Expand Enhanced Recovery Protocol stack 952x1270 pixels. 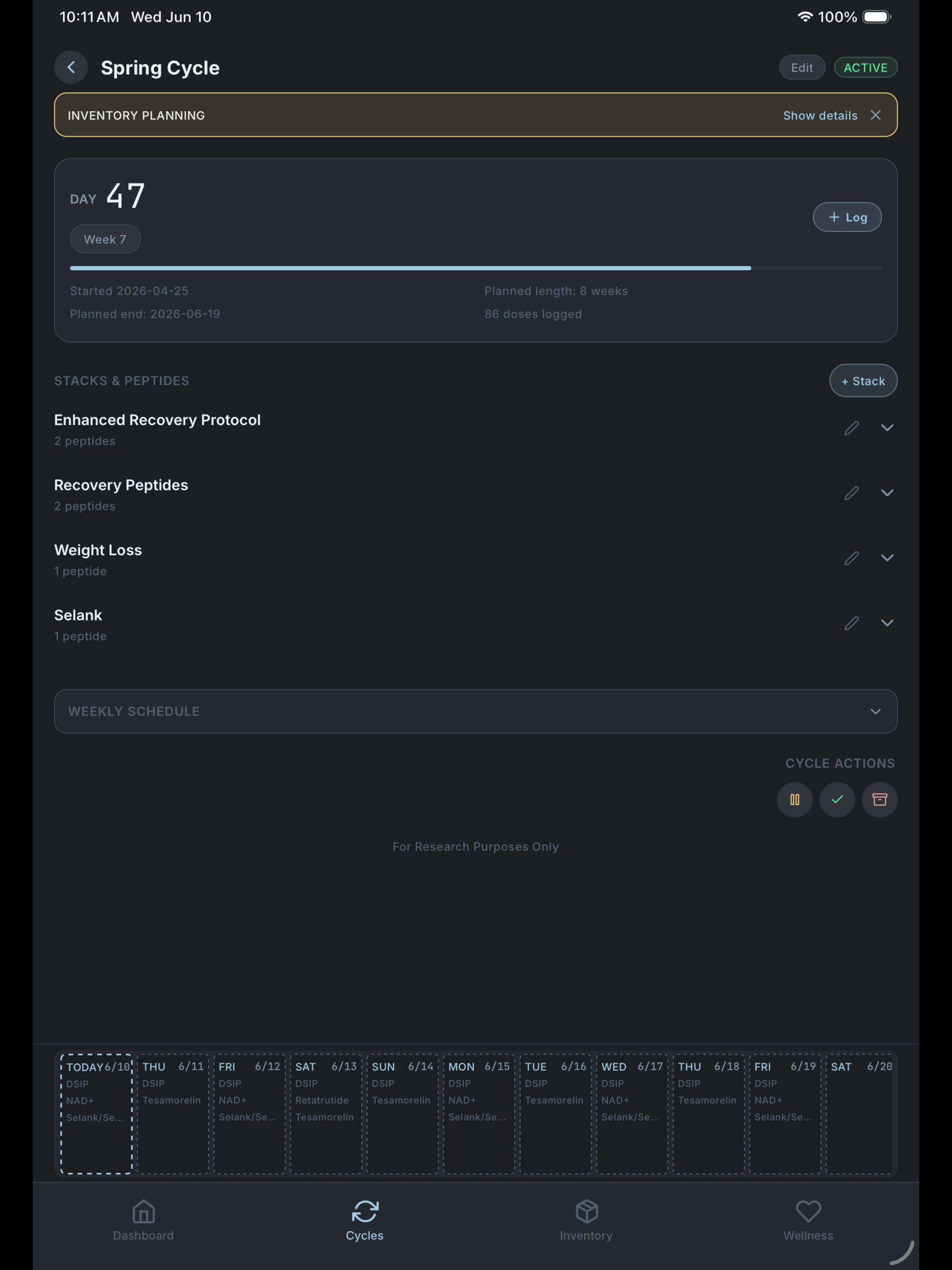click(887, 428)
